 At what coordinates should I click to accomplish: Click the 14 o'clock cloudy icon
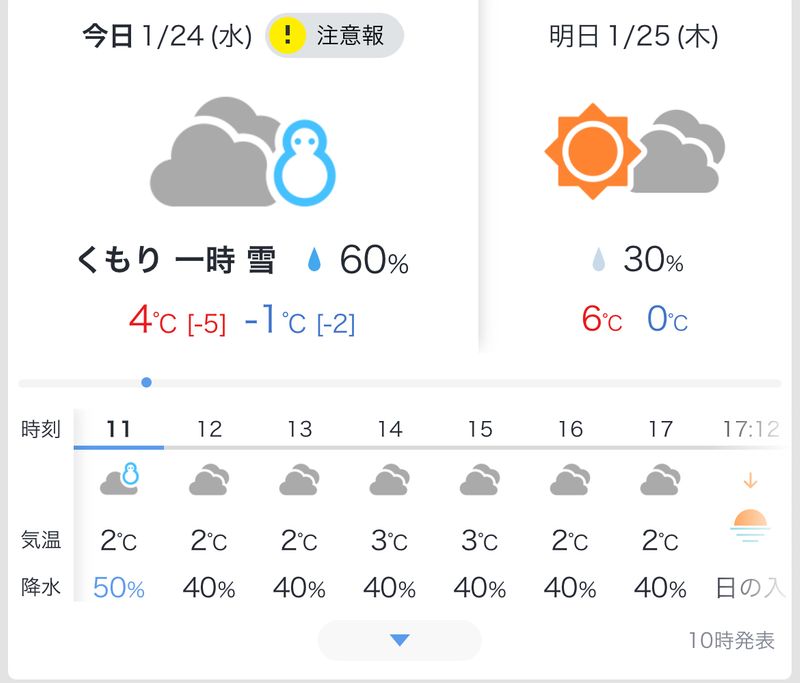pyautogui.click(x=389, y=481)
